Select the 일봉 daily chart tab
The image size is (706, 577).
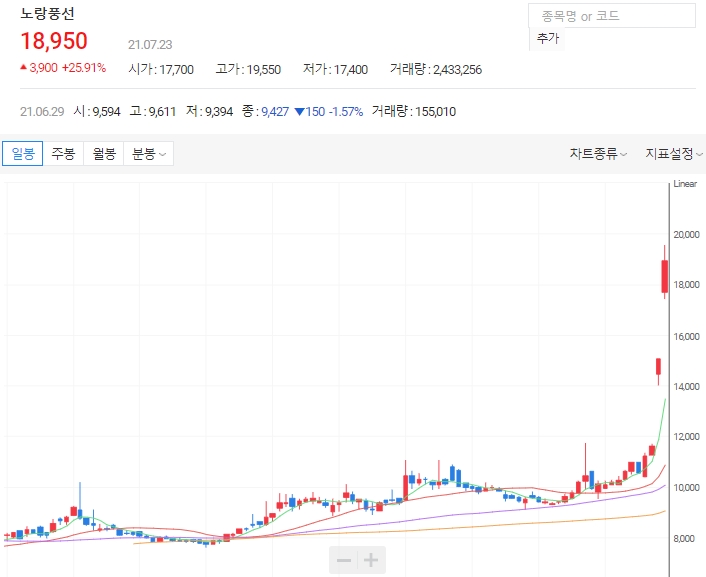pyautogui.click(x=23, y=154)
